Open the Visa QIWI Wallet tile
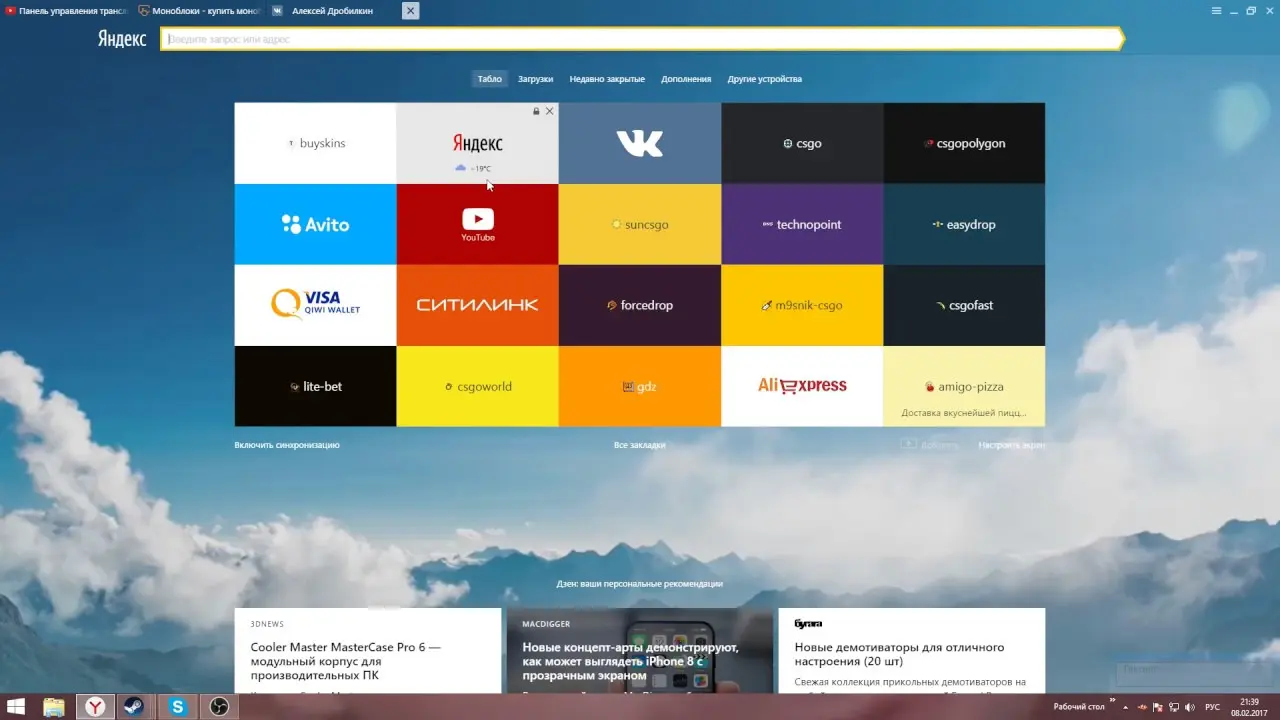1280x720 pixels. tap(315, 305)
